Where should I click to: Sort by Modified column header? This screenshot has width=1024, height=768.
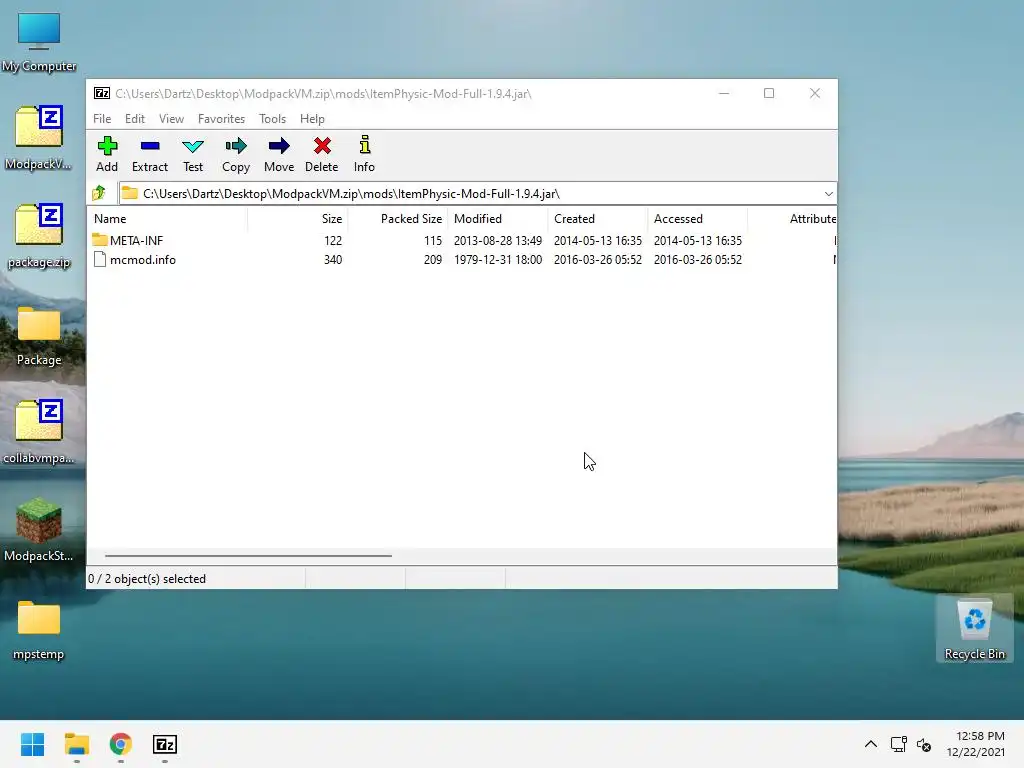pyautogui.click(x=498, y=219)
